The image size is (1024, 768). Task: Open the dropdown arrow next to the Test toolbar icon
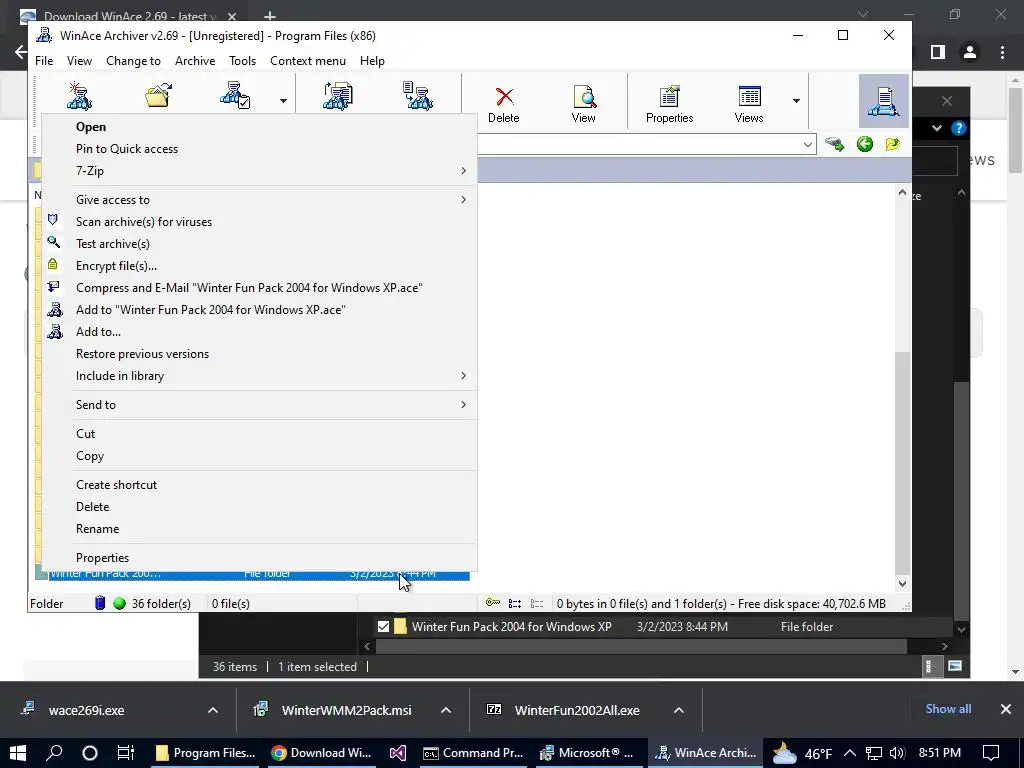(x=283, y=101)
